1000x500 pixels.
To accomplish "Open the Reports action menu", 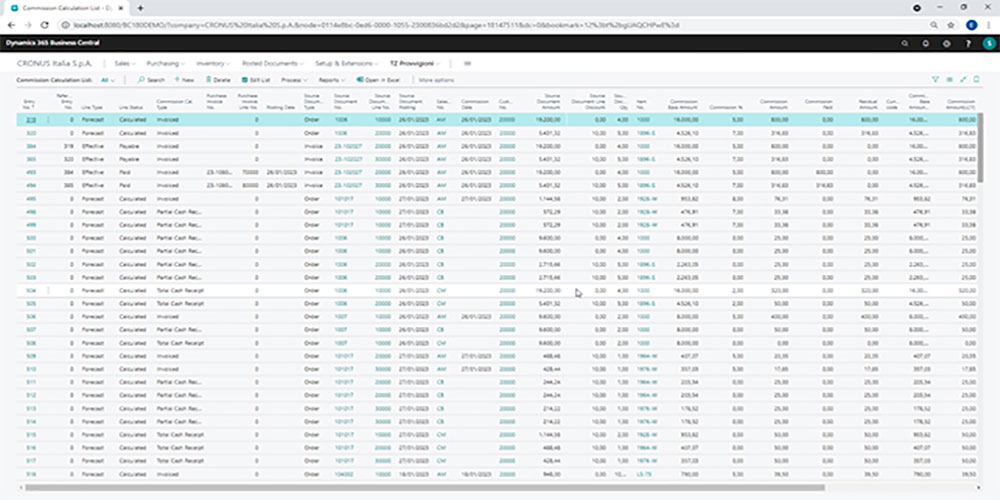I will [329, 79].
